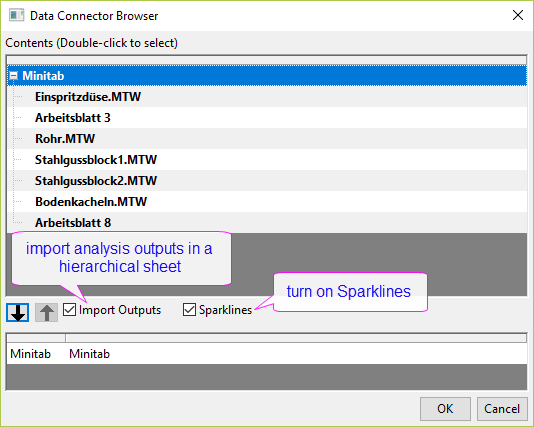Click the wide second column header of the lower list
The width and height of the screenshot is (534, 427).
point(296,338)
